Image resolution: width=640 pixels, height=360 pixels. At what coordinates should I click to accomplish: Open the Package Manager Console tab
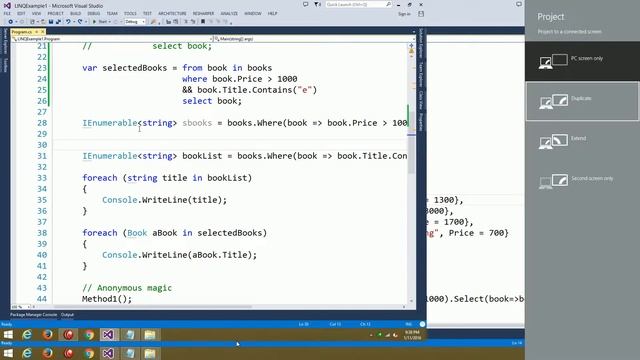click(x=33, y=315)
